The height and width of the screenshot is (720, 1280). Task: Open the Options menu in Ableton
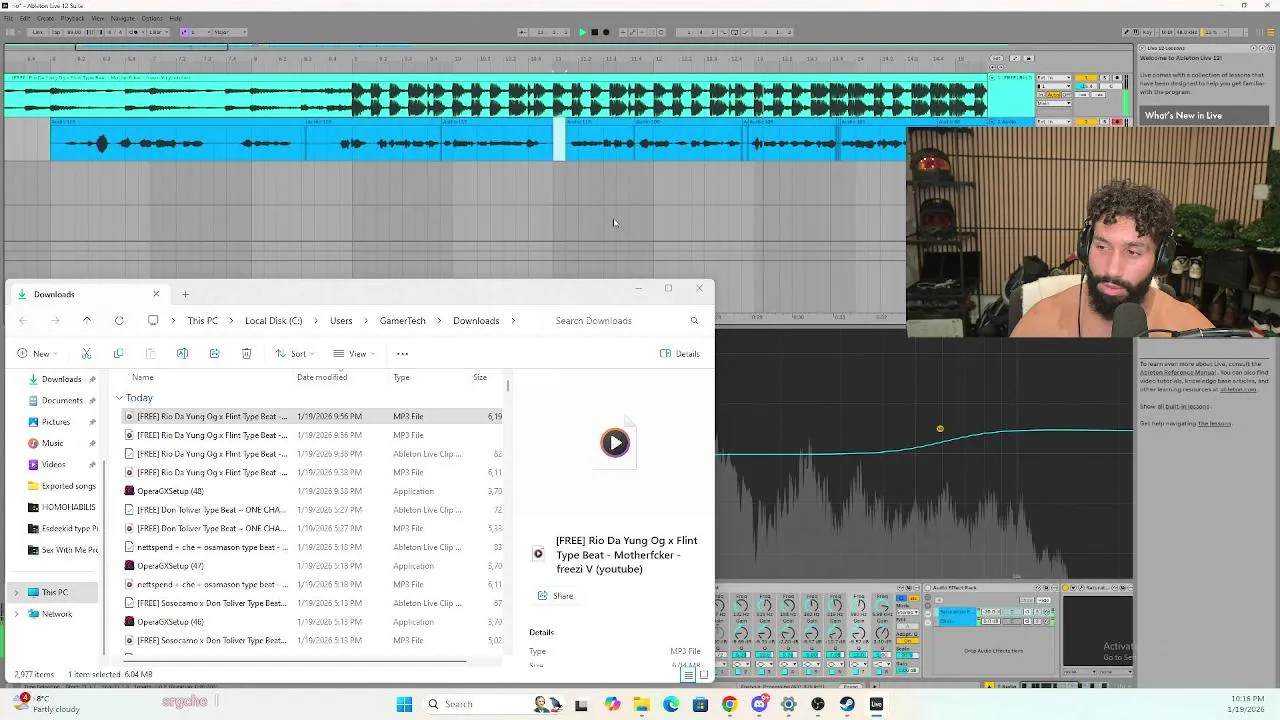[152, 18]
